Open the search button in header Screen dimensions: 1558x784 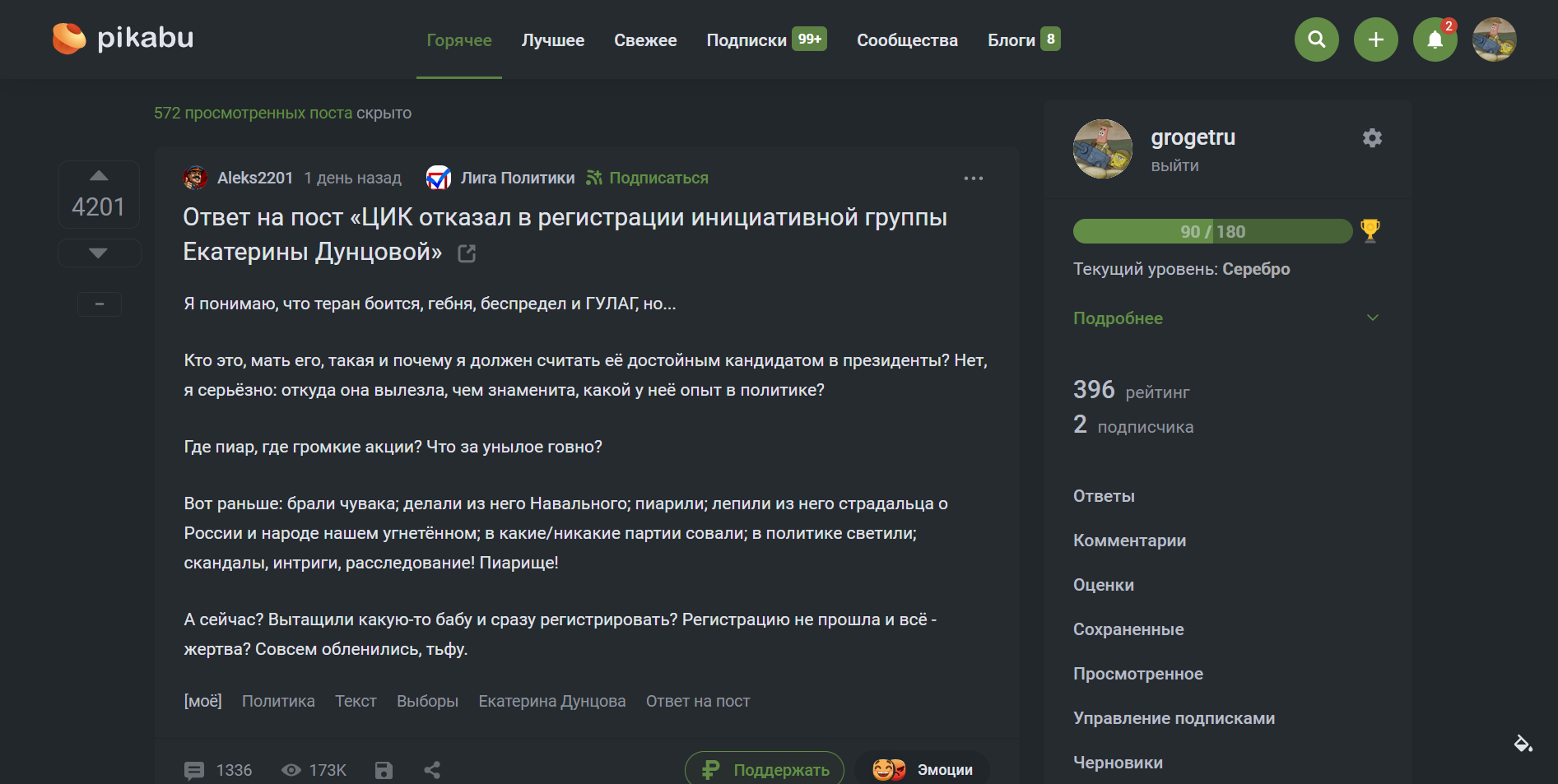[1317, 39]
